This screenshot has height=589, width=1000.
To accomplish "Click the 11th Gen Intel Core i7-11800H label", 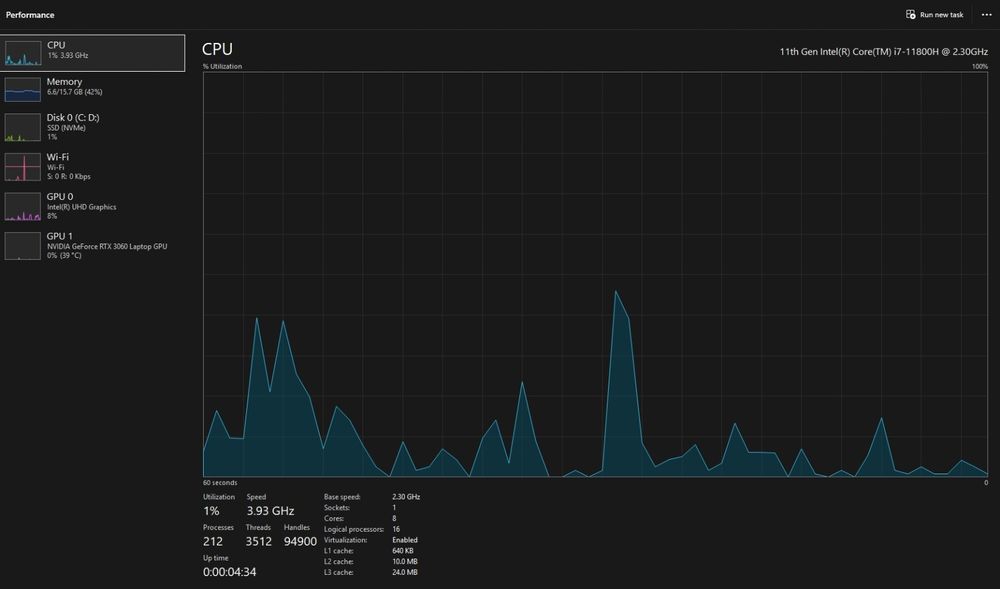I will (883, 52).
